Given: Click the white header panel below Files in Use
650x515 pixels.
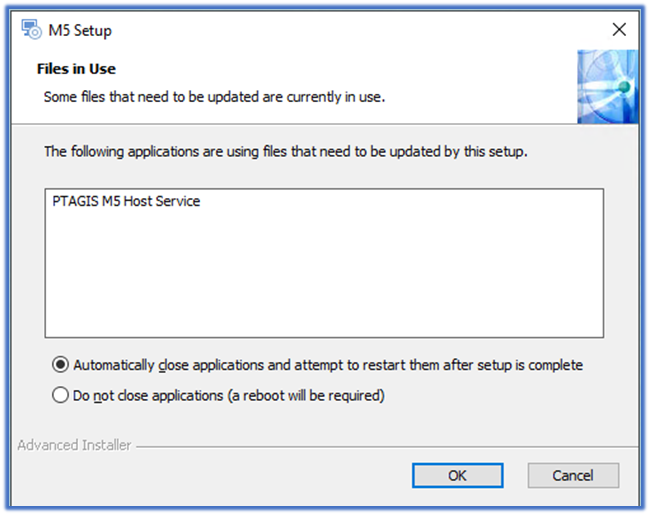Looking at the screenshot, I should pyautogui.click(x=290, y=114).
